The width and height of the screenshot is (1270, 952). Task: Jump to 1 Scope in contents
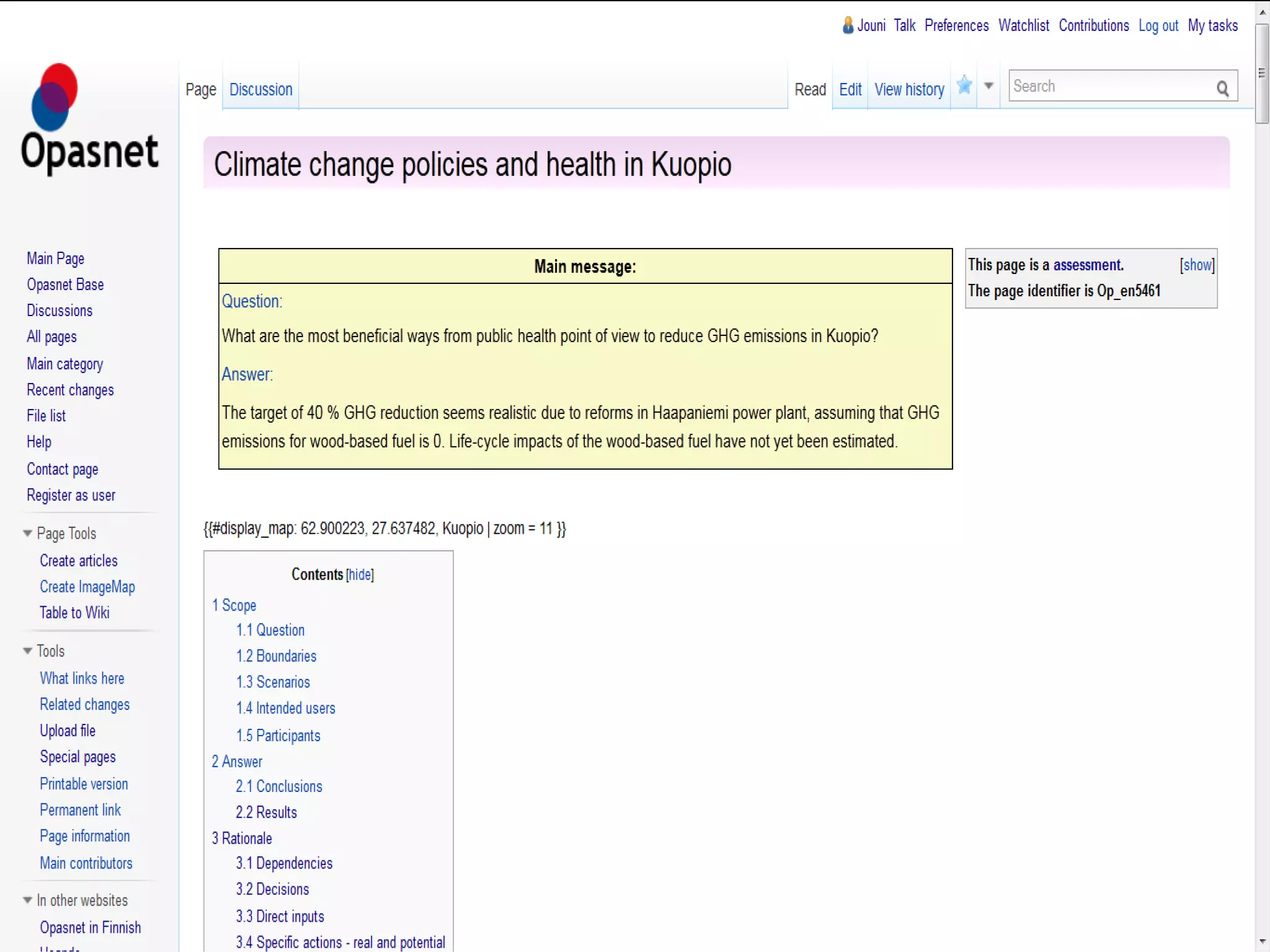pyautogui.click(x=234, y=606)
